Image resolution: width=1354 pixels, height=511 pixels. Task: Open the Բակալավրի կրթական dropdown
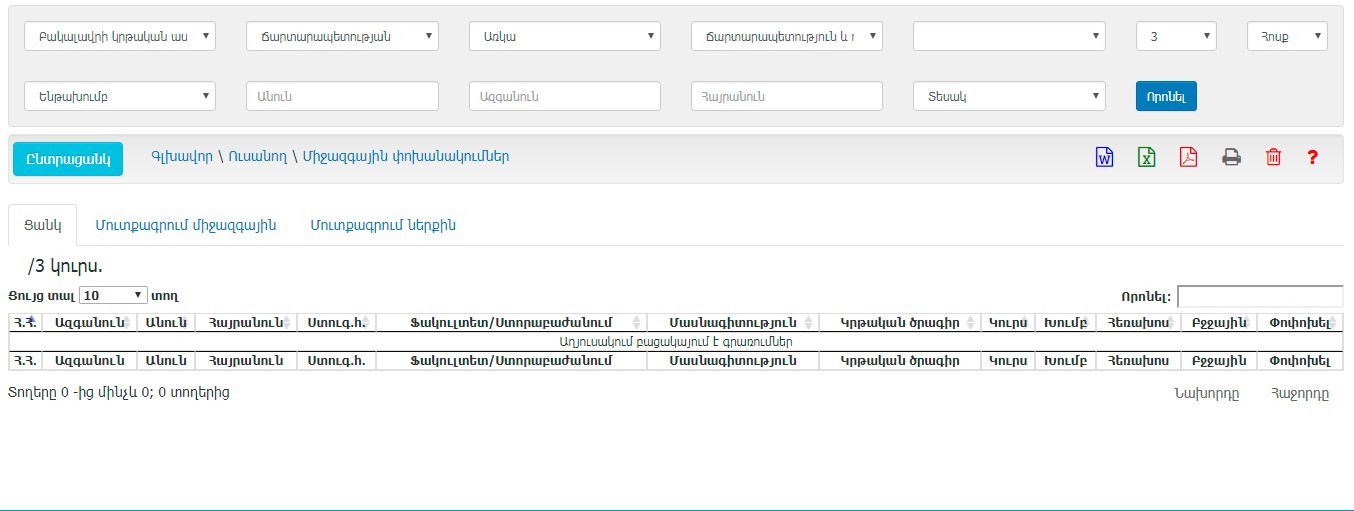click(120, 37)
